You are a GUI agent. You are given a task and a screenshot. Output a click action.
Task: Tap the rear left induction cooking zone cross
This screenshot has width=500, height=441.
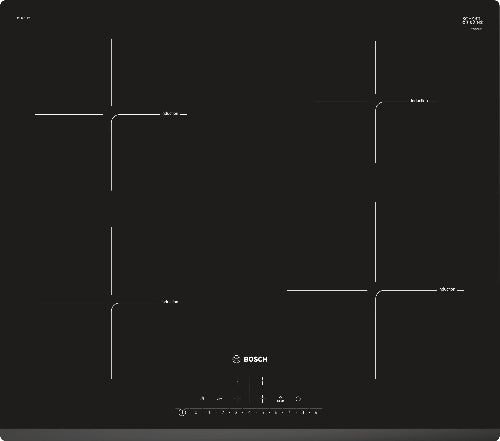pyautogui.click(x=111, y=115)
